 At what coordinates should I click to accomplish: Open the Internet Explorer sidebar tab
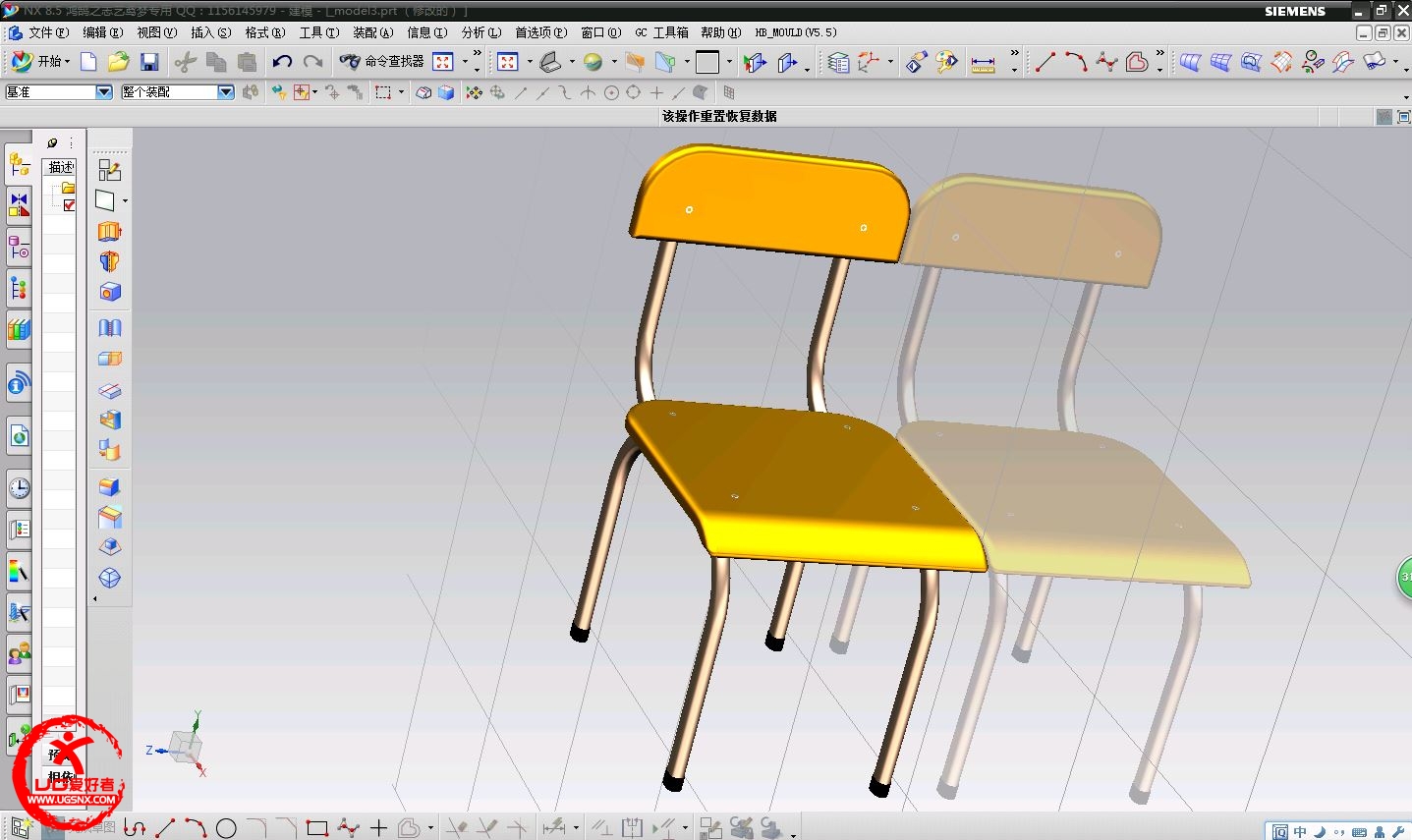19,435
